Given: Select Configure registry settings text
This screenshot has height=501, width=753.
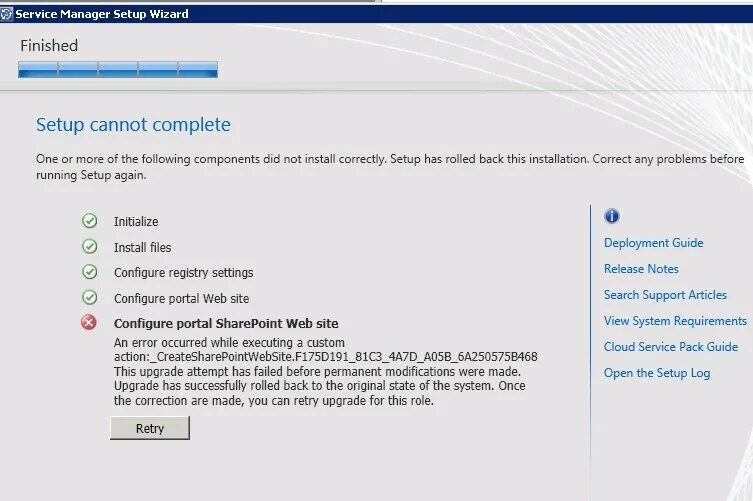Looking at the screenshot, I should (x=183, y=273).
